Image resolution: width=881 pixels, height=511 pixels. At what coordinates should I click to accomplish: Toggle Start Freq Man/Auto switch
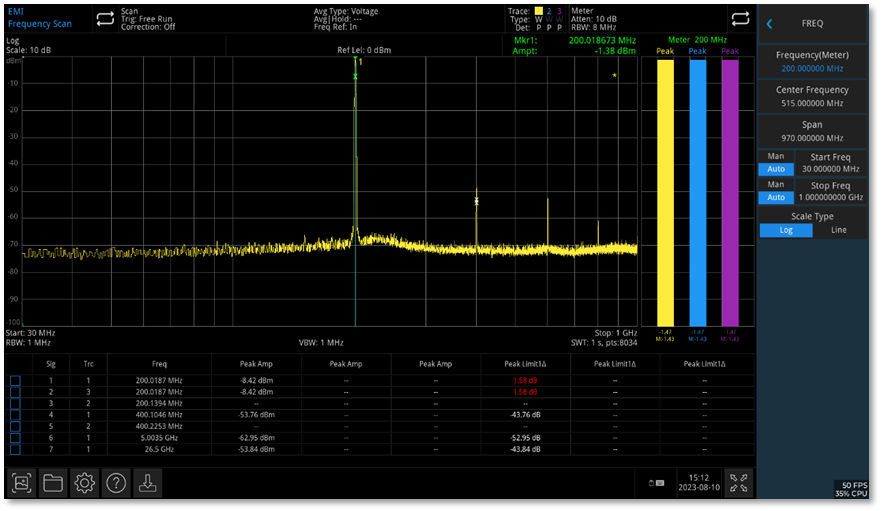(x=776, y=163)
